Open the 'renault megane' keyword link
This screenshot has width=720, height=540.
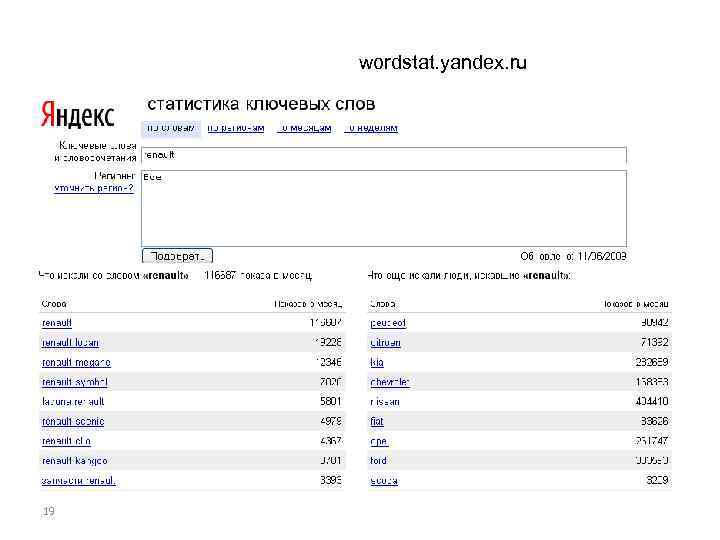[76, 362]
